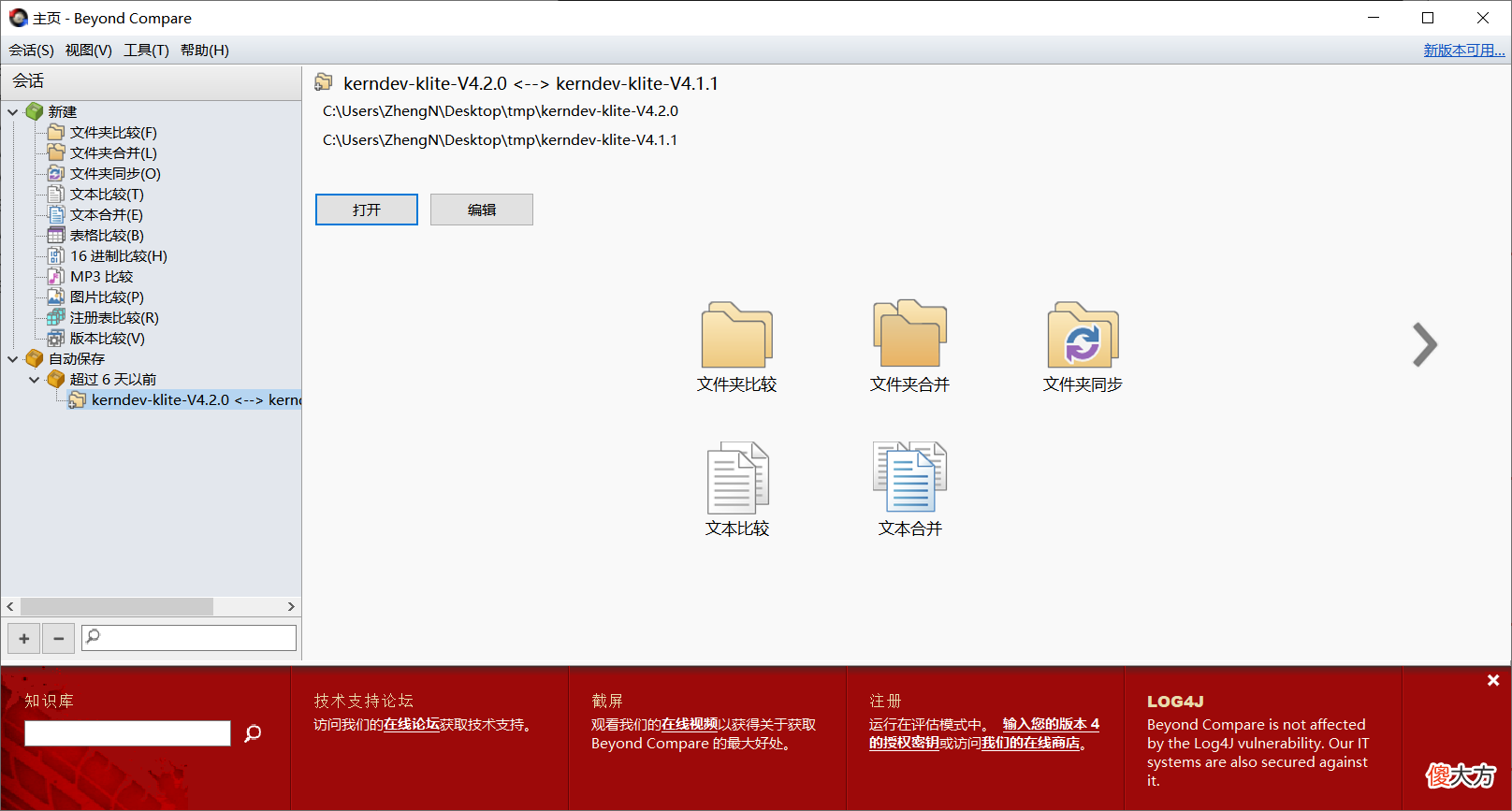This screenshot has height=811, width=1512.
Task: Select 文件夹比较(F) in the sessions tree
Action: pos(113,133)
